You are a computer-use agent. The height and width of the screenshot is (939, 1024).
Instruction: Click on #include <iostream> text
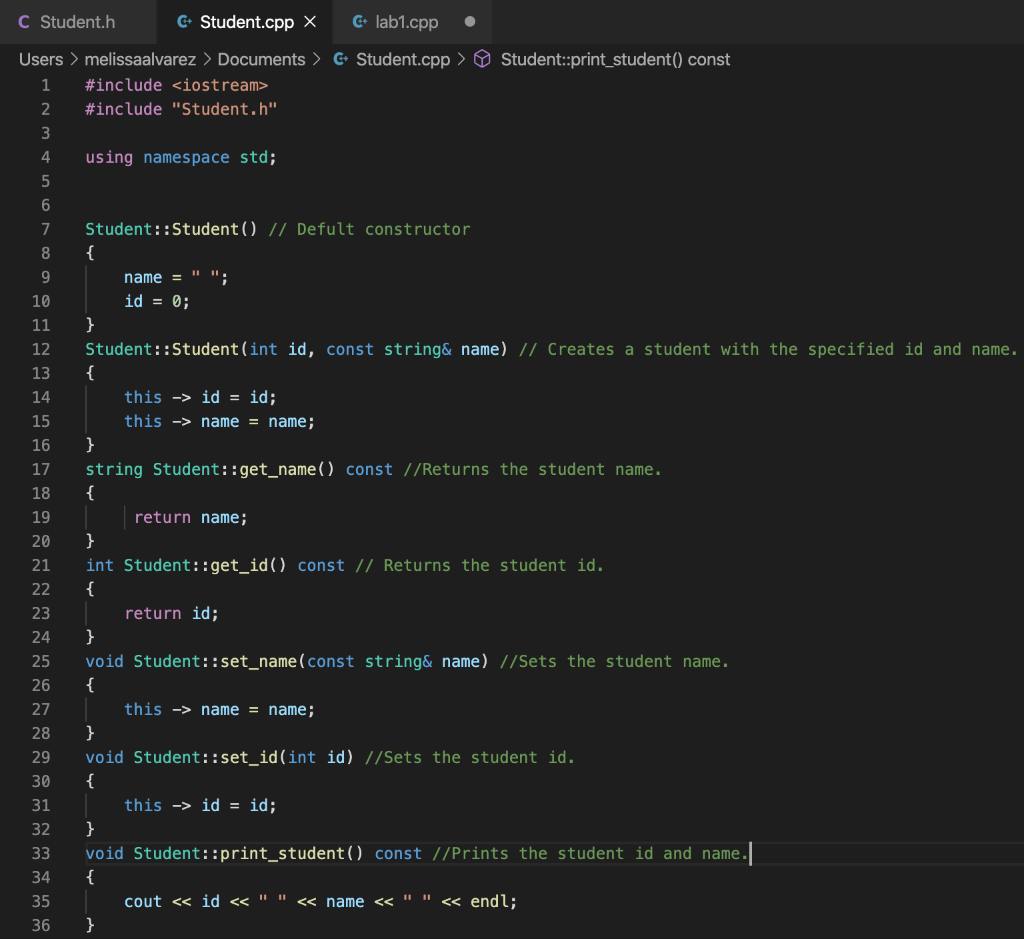(176, 85)
